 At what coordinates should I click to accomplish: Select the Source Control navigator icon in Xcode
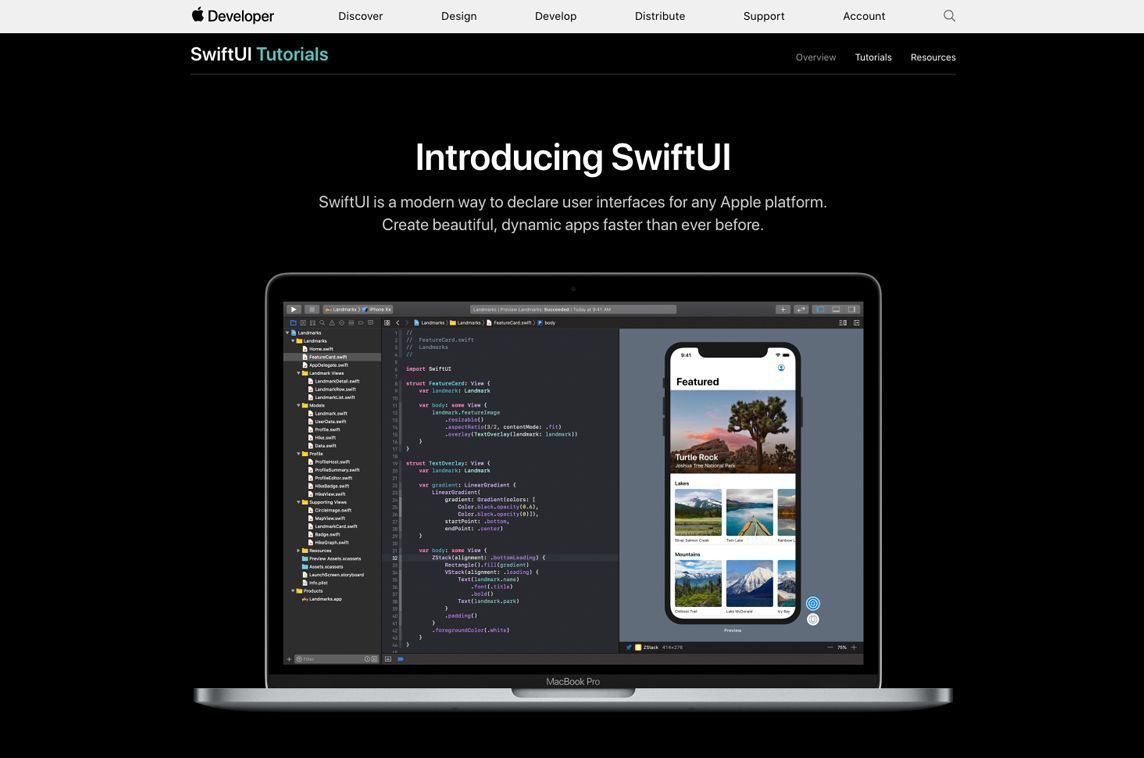coord(303,322)
